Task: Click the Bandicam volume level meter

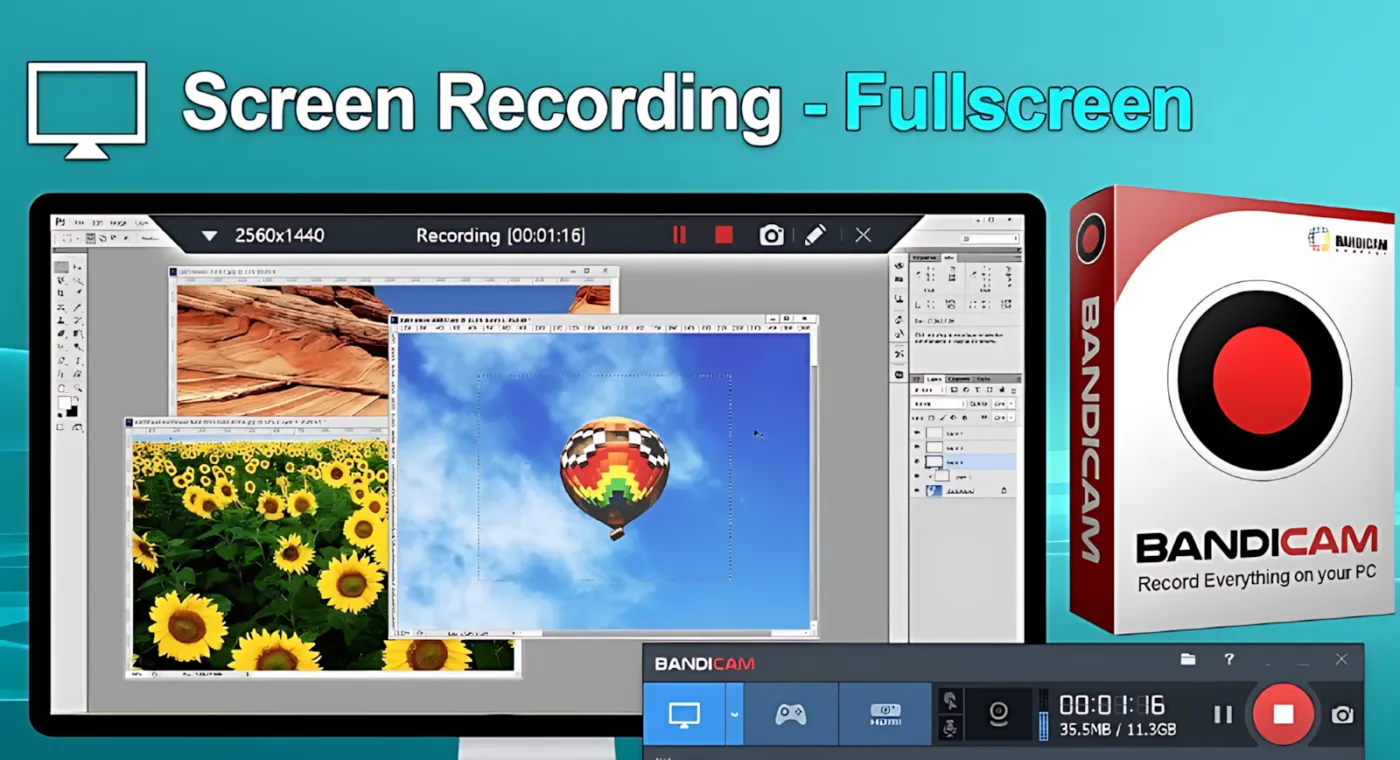Action: (x=1043, y=714)
